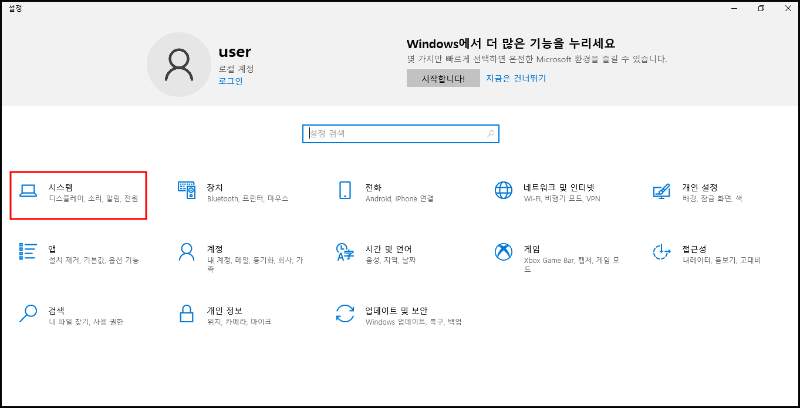
Task: Select the 접근성 category title
Action: click(x=694, y=249)
